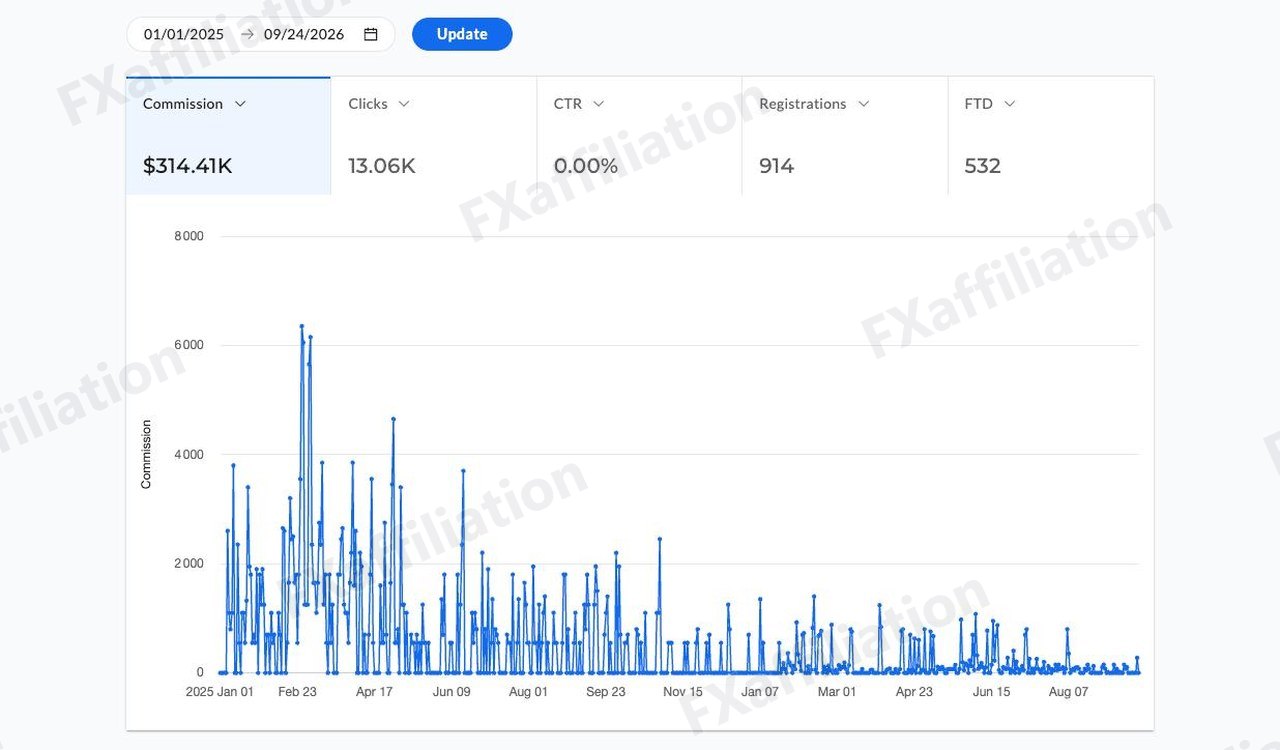This screenshot has width=1280, height=750.
Task: Click the Apr 23 axis label
Action: point(914,692)
